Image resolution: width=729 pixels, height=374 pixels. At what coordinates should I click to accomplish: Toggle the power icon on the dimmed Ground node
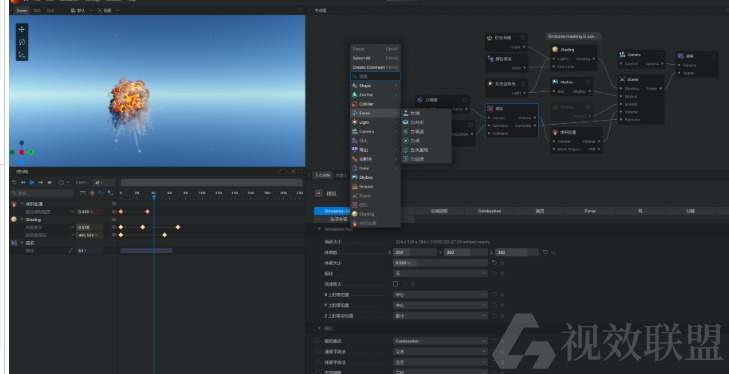tap(588, 107)
